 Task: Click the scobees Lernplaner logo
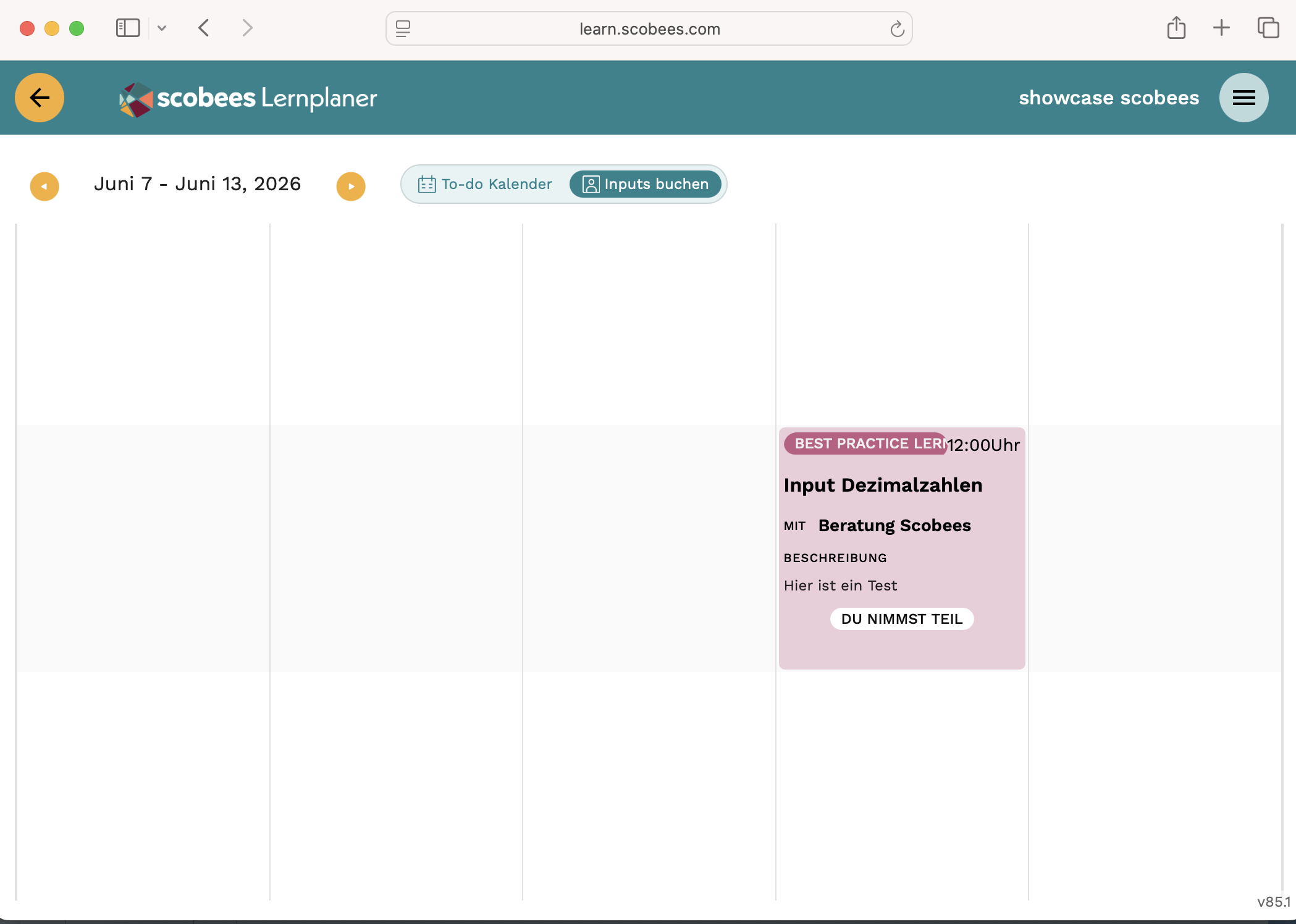[248, 98]
